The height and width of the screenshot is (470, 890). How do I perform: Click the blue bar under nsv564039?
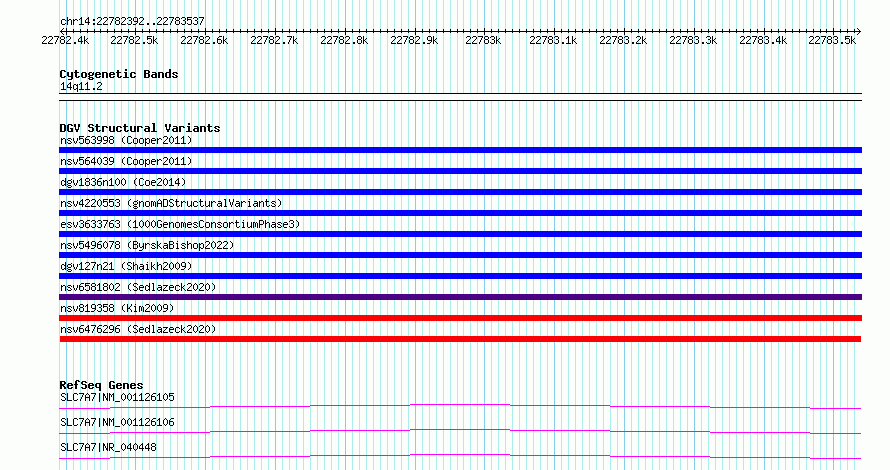460,171
